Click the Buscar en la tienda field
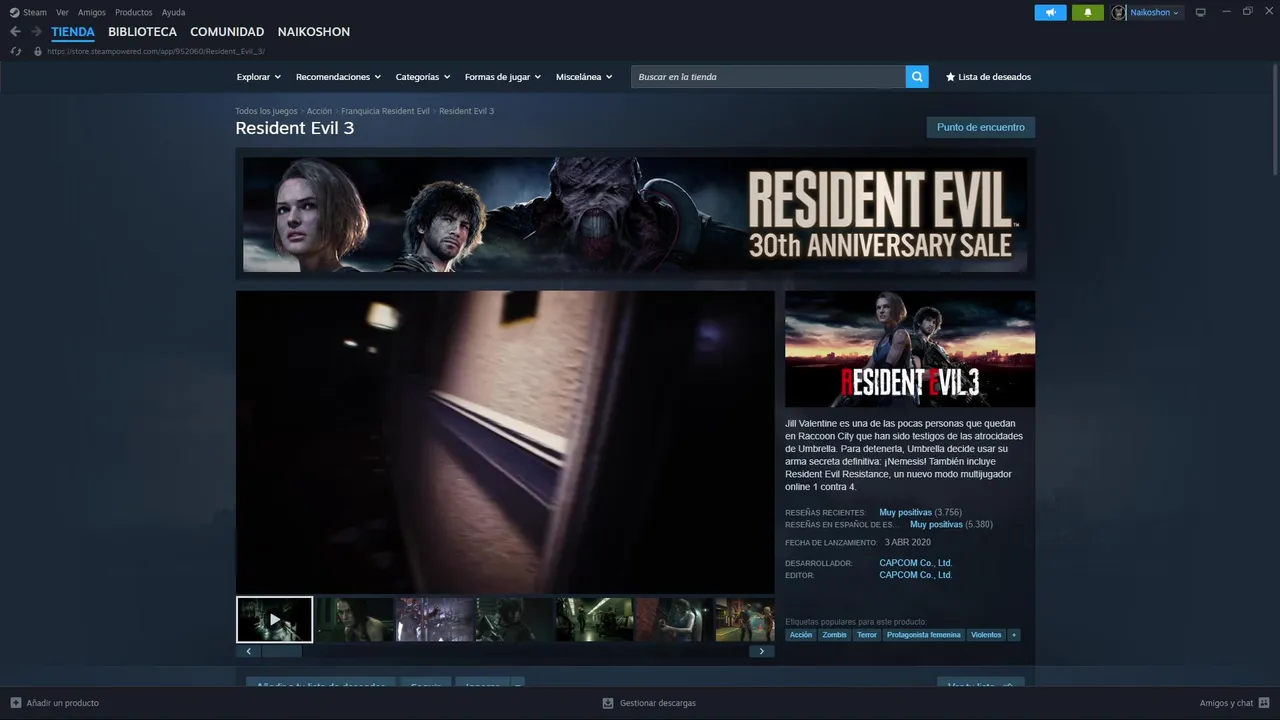Screen dimensions: 1280x720 (x=768, y=77)
